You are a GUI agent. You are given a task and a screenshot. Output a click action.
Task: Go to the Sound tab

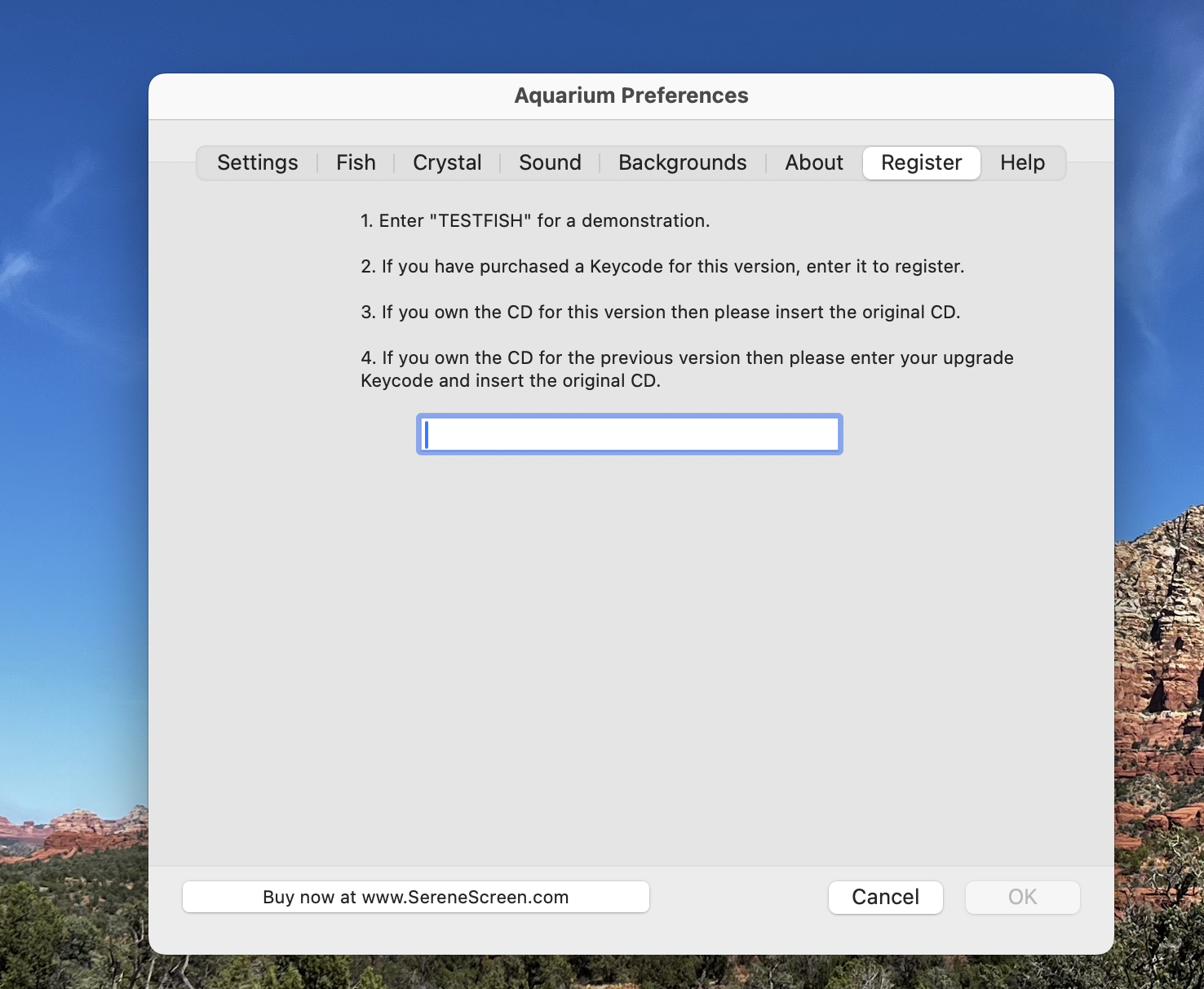click(550, 162)
